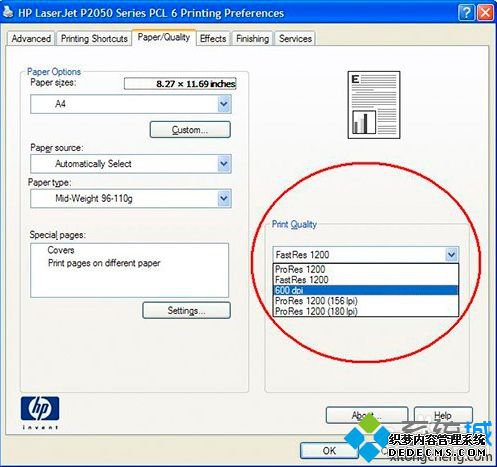Open the Paper source dropdown arrow

[x=224, y=164]
